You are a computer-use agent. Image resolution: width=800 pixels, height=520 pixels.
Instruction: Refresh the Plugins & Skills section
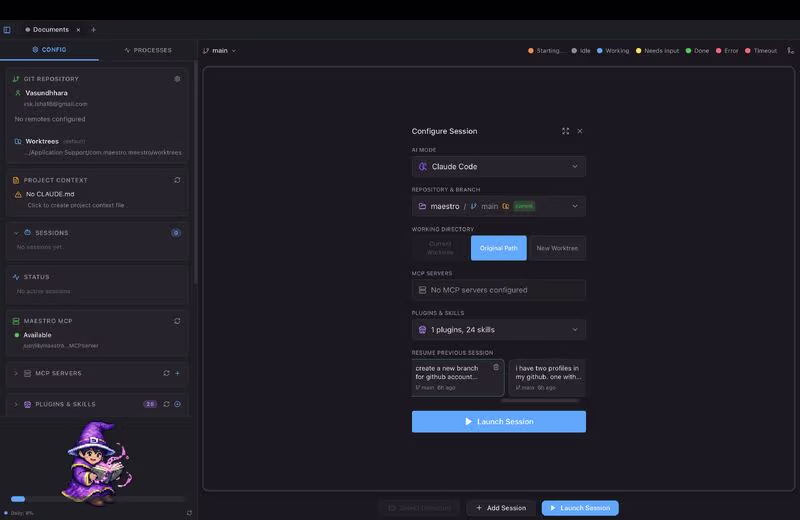[166, 404]
